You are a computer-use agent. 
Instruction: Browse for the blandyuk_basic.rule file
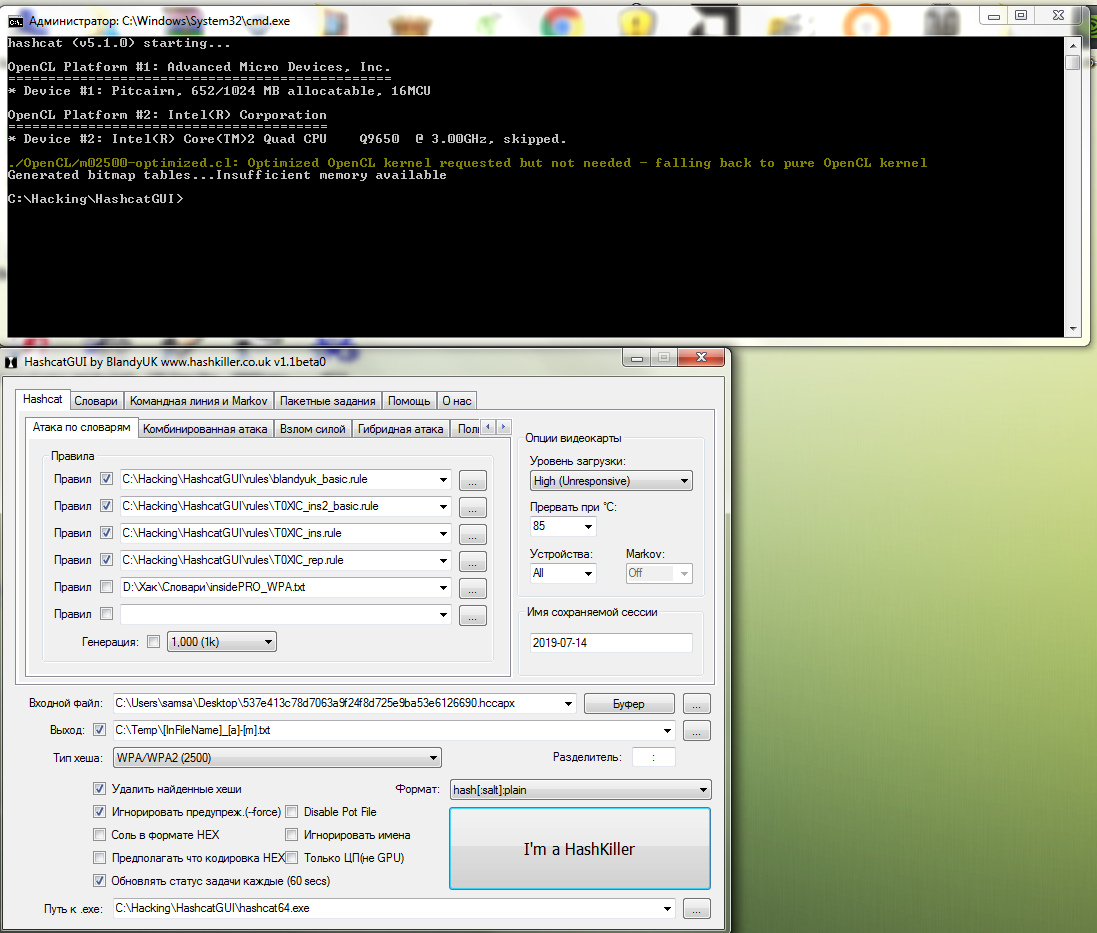coord(472,480)
